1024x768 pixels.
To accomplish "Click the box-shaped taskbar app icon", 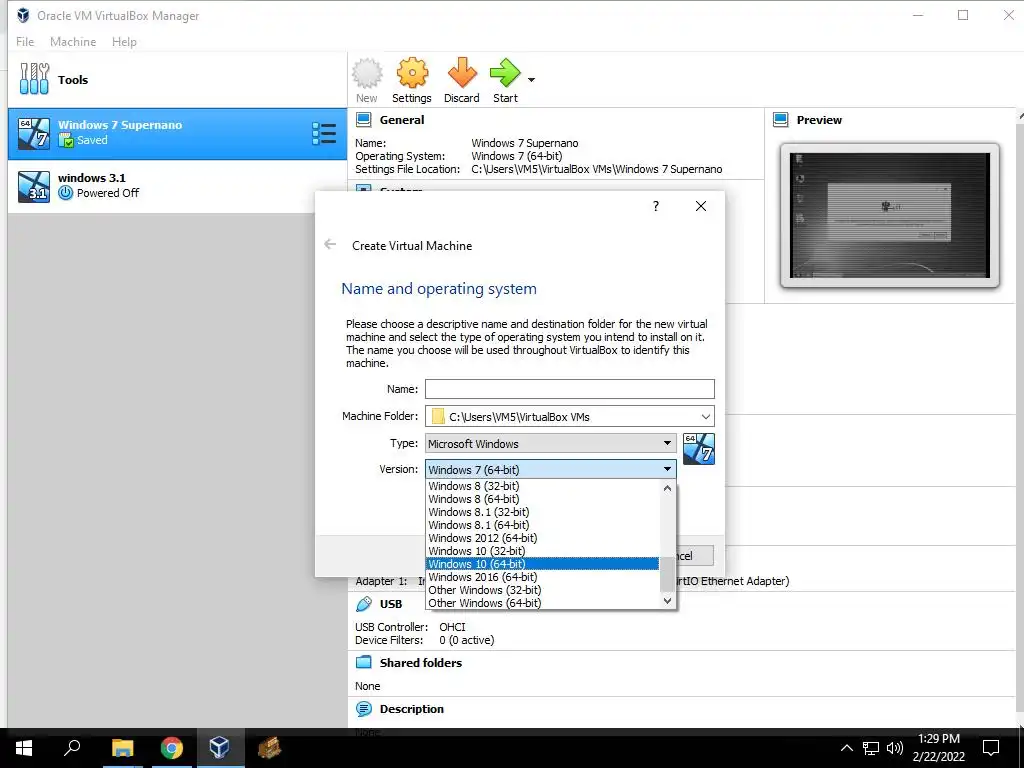I will (x=268, y=748).
